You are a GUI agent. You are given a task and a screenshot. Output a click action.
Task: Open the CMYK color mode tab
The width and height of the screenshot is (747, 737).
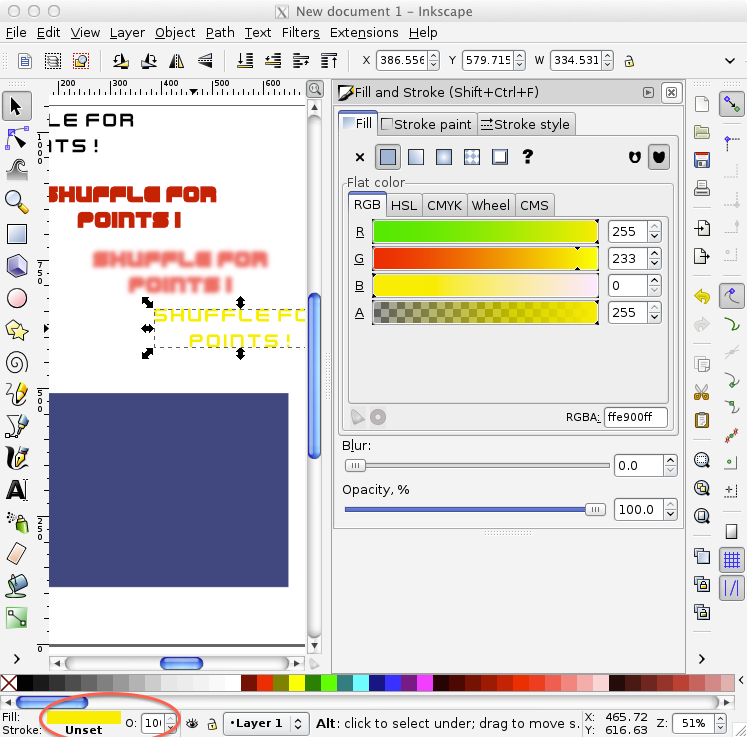tap(444, 205)
